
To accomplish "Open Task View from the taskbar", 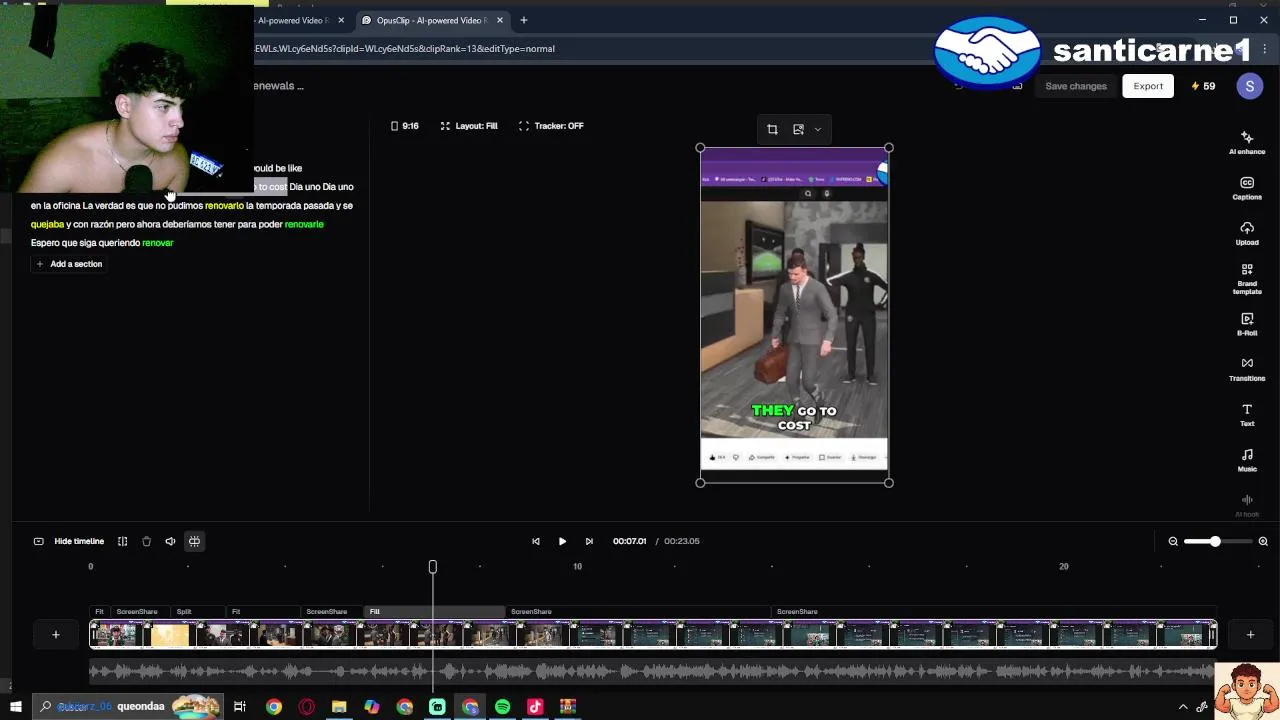I will tap(240, 707).
